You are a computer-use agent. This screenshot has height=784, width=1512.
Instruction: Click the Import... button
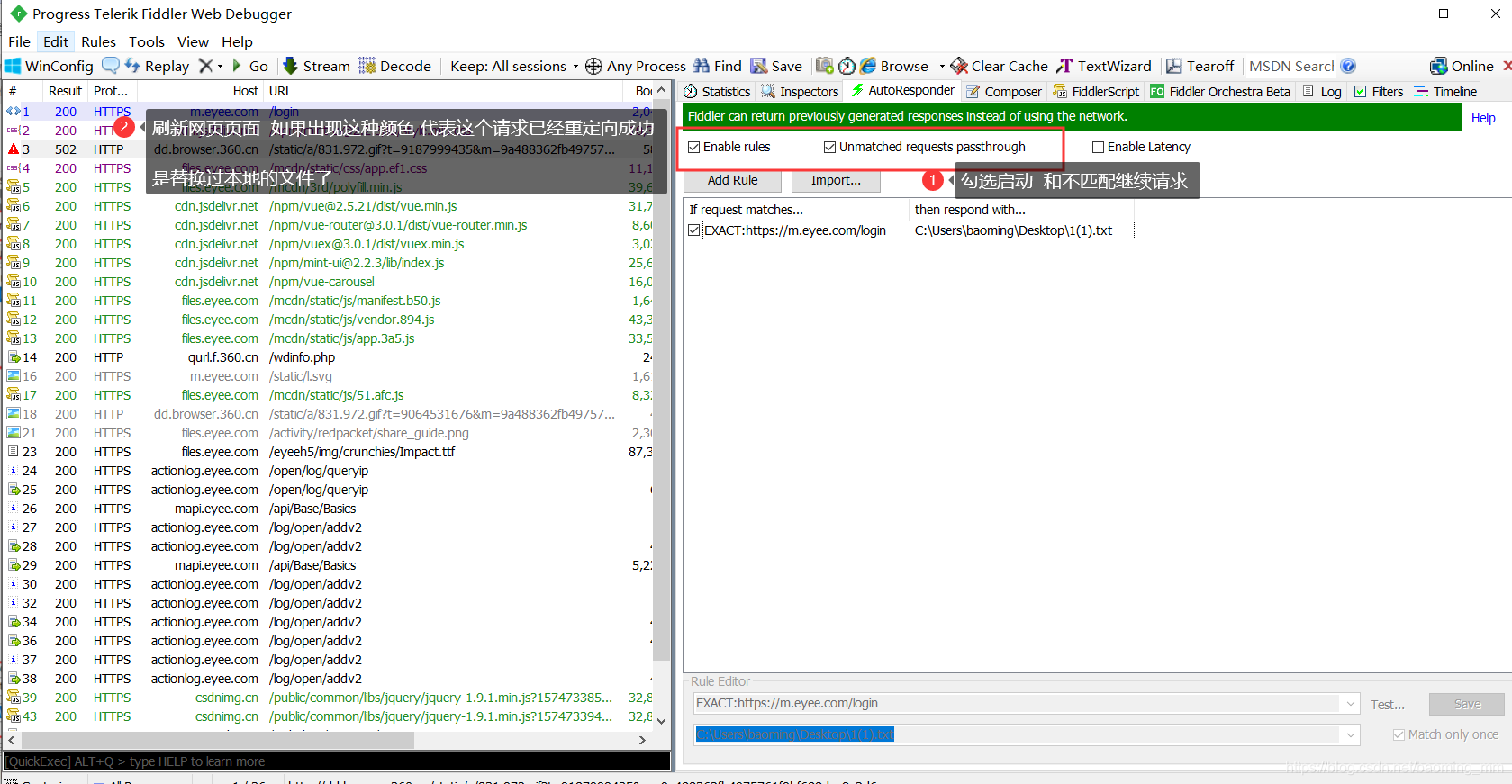click(836, 180)
